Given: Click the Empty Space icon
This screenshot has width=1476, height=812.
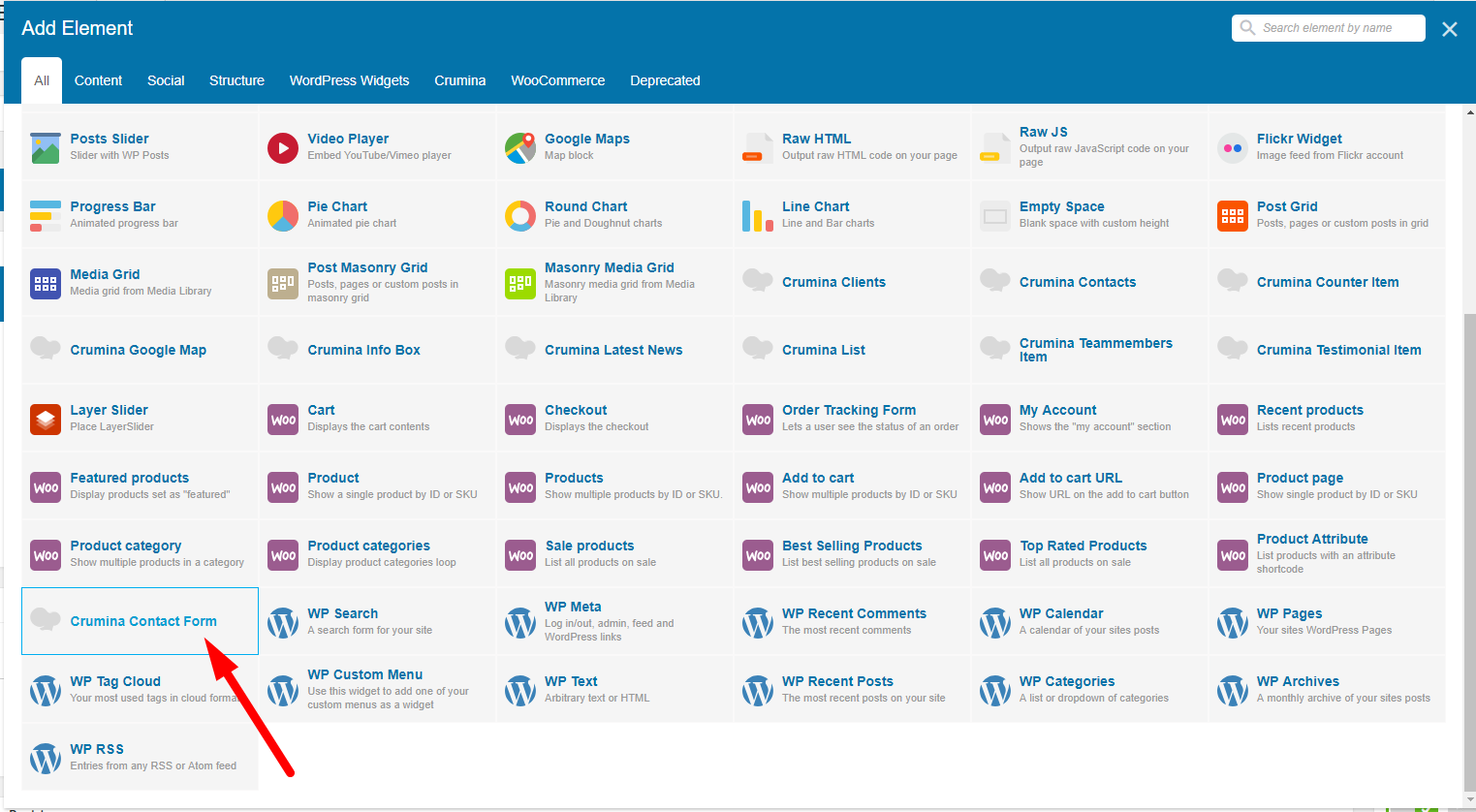Looking at the screenshot, I should pos(995,216).
